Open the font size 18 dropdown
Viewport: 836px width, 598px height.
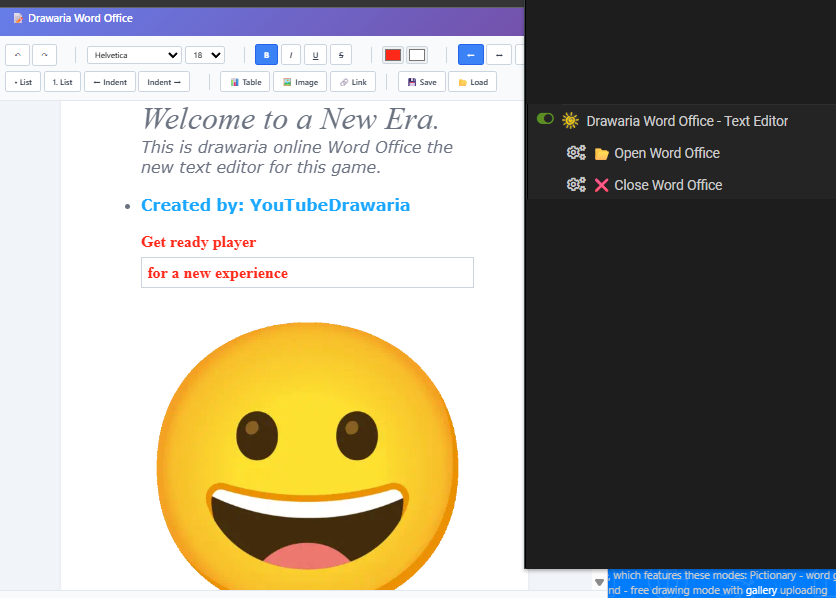point(205,55)
